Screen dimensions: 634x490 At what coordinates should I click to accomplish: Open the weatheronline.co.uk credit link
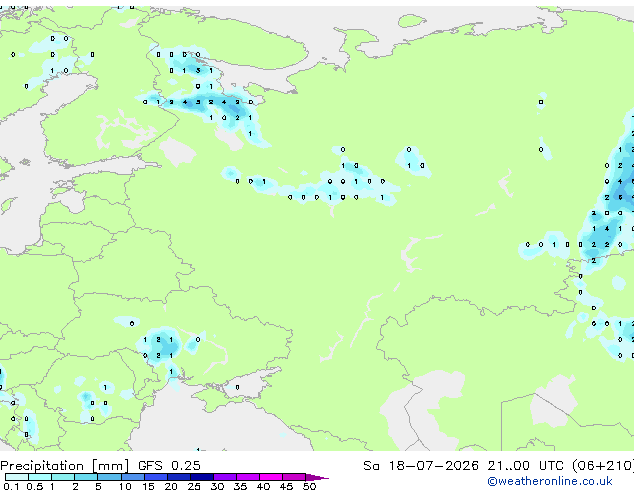[550, 481]
